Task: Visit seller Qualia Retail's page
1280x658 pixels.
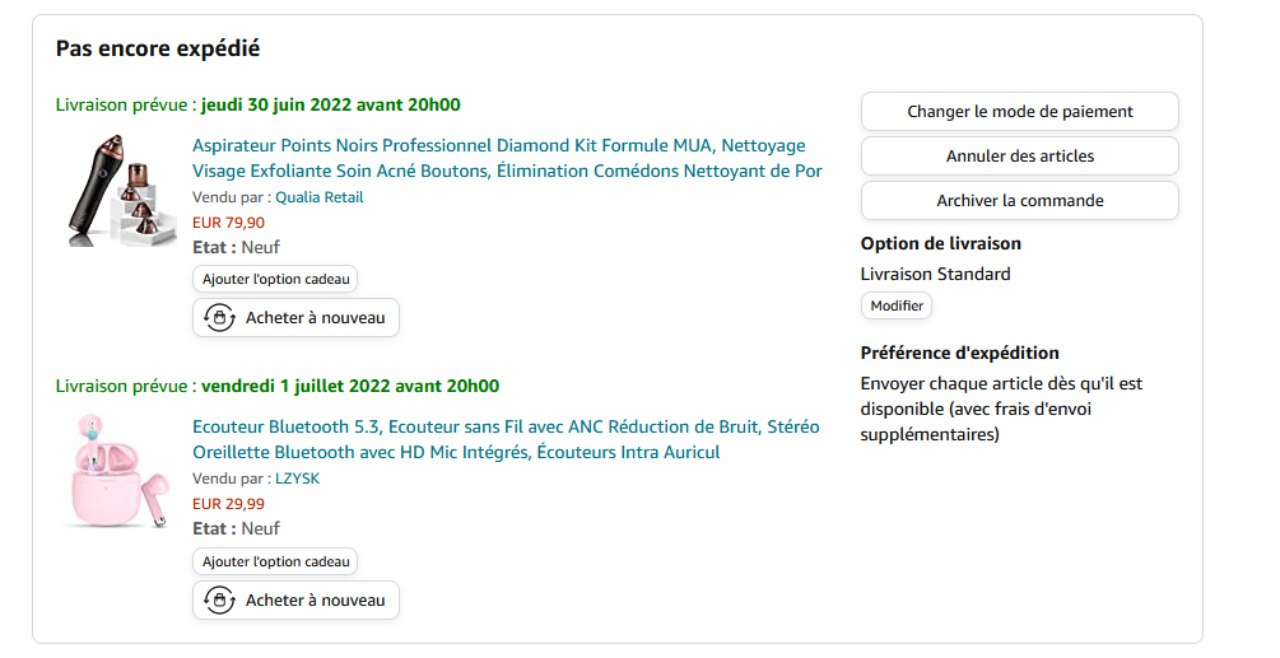Action: pos(319,197)
